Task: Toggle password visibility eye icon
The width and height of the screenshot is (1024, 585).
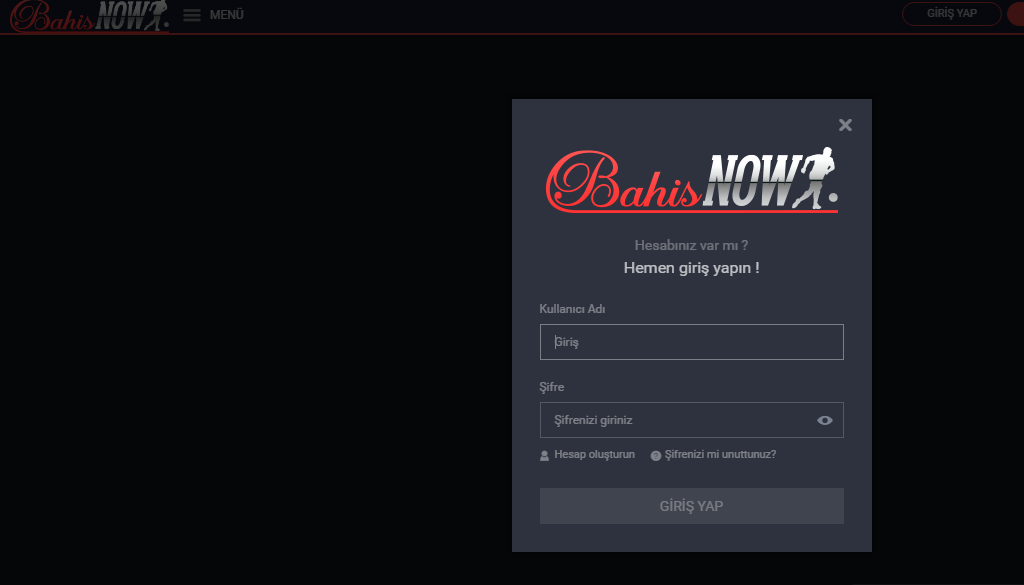Action: pyautogui.click(x=825, y=420)
